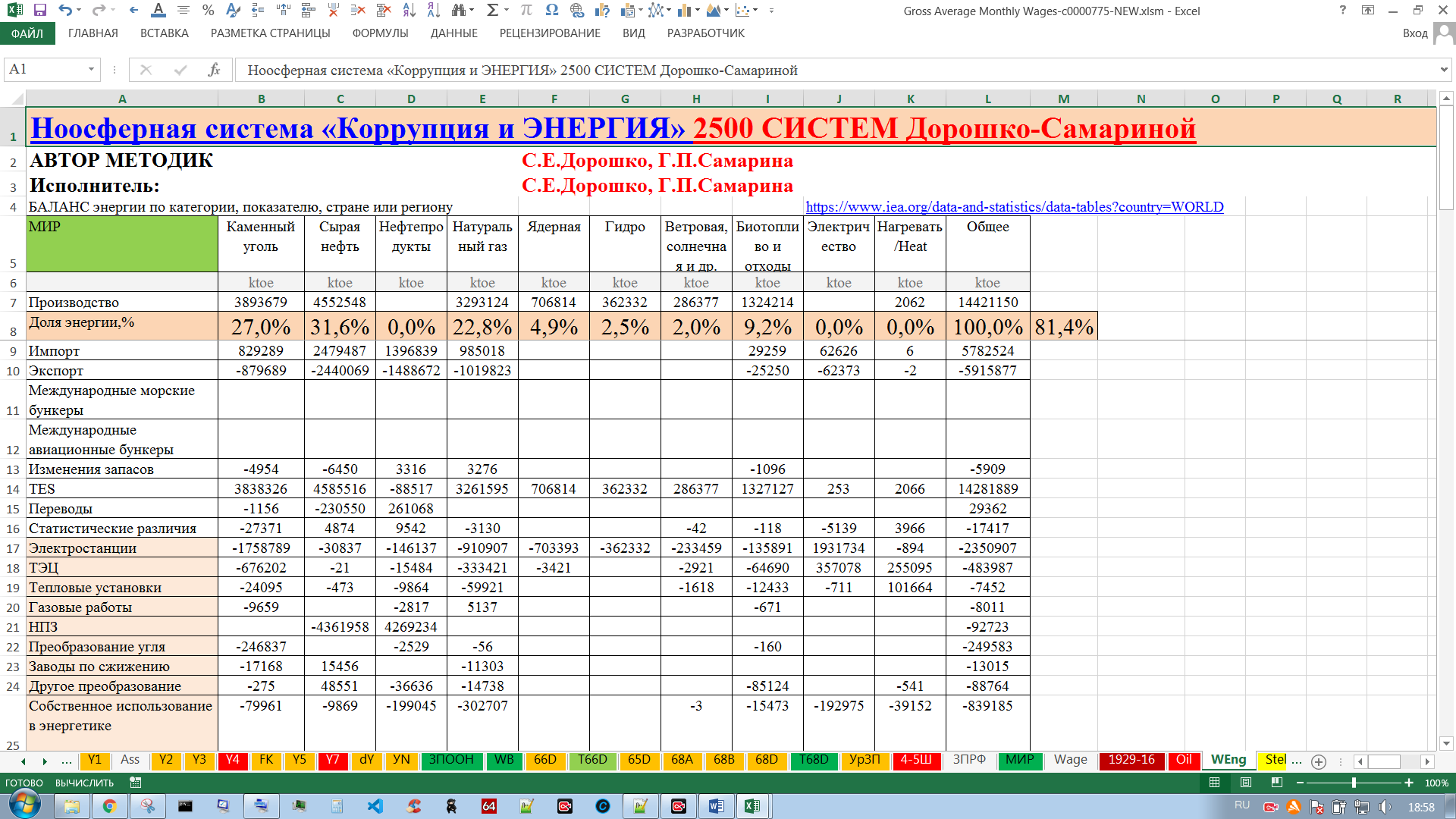
Task: Select Normal view button in status bar
Action: 1215,783
